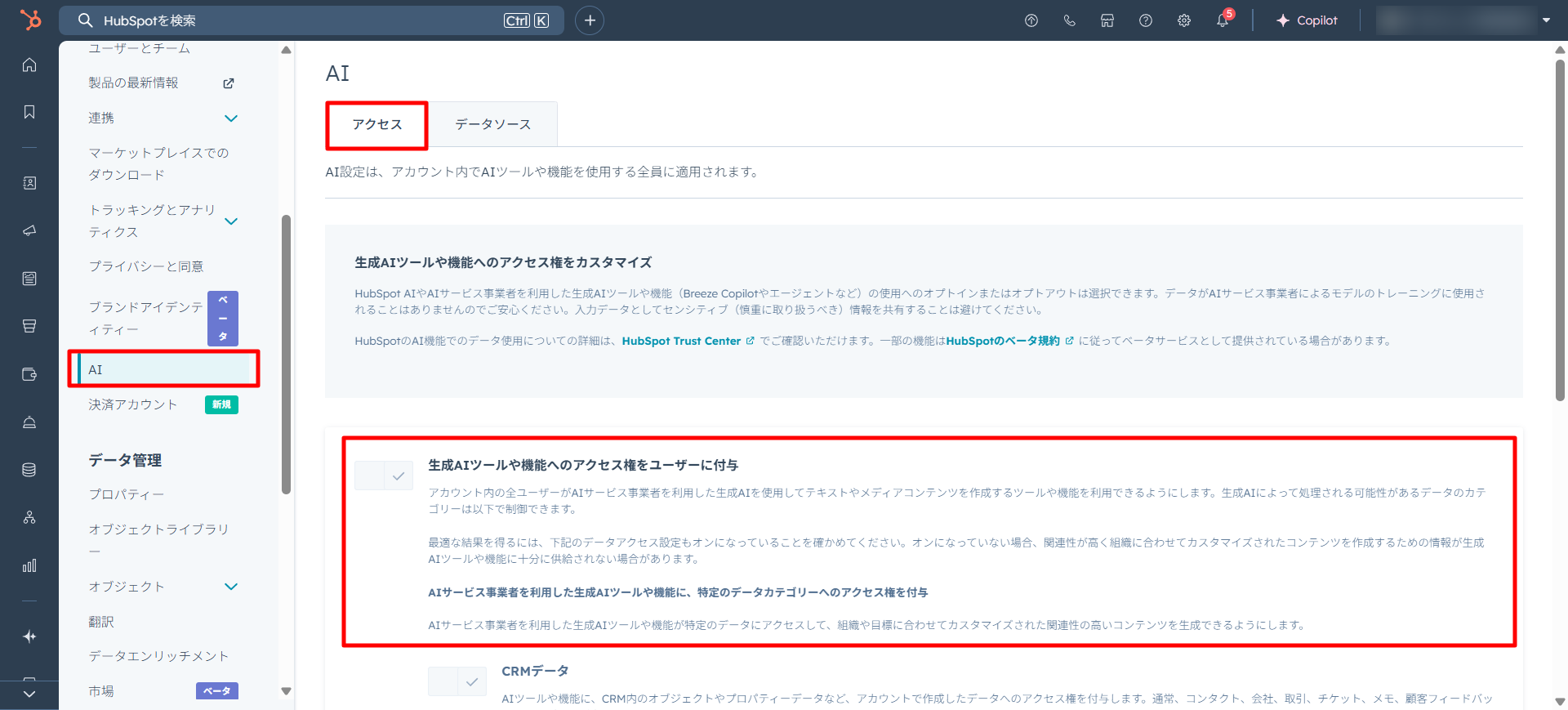Screen dimensions: 1568x710
Task: Open the account menu dropdown arrow
Action: (1546, 20)
